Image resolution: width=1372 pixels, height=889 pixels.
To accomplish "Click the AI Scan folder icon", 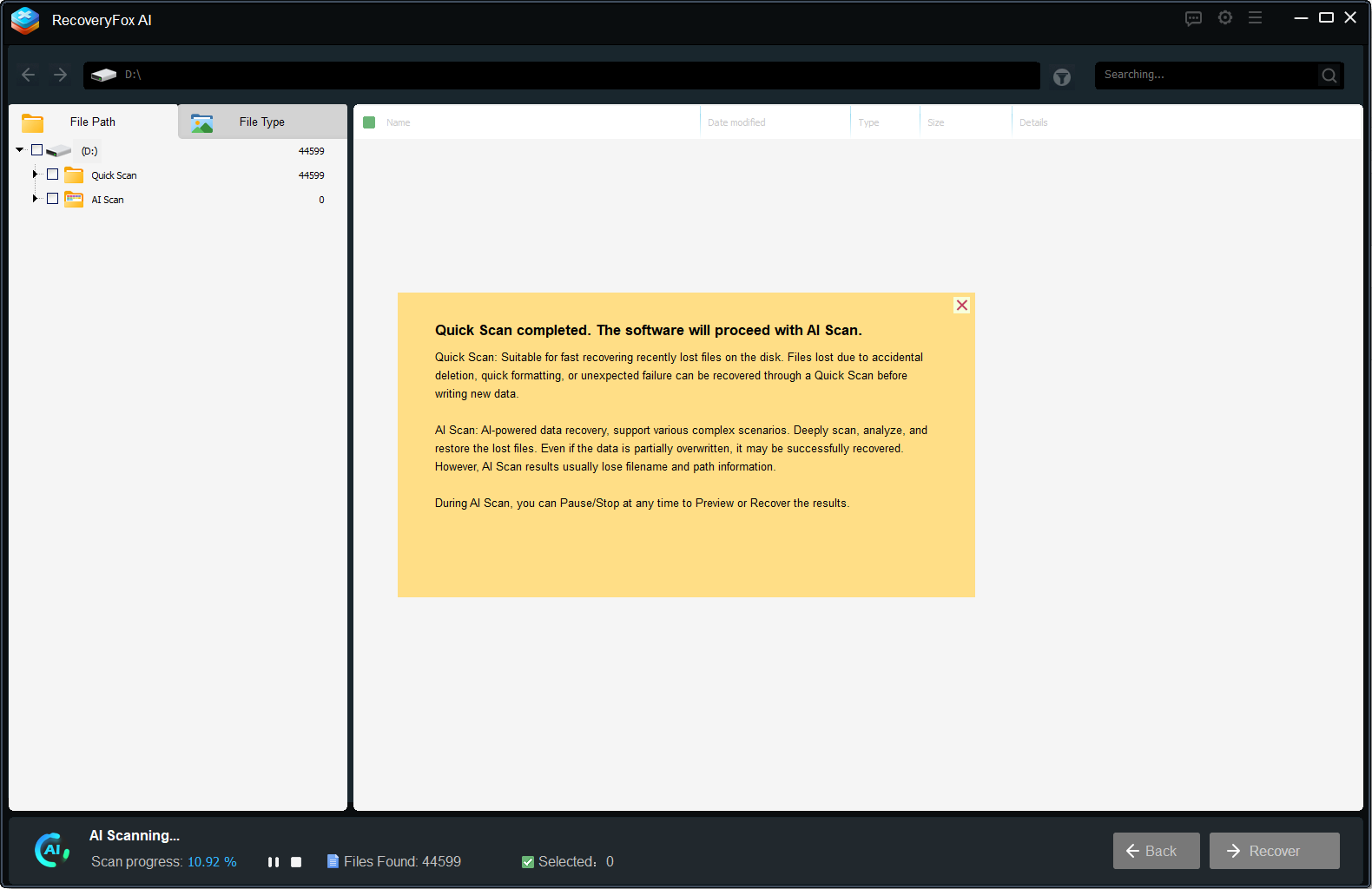I will 74,200.
